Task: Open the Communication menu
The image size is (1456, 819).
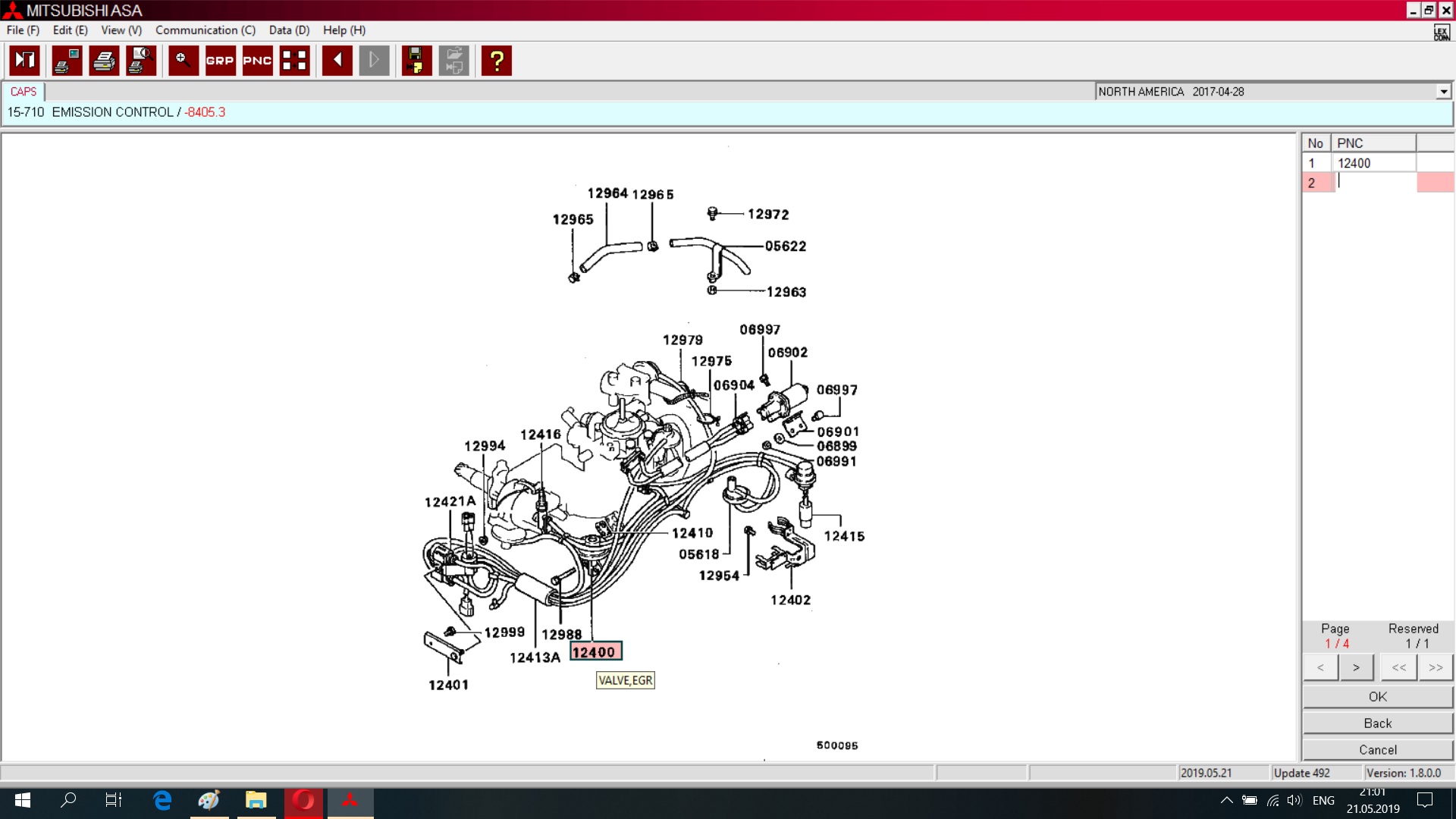Action: pos(205,30)
